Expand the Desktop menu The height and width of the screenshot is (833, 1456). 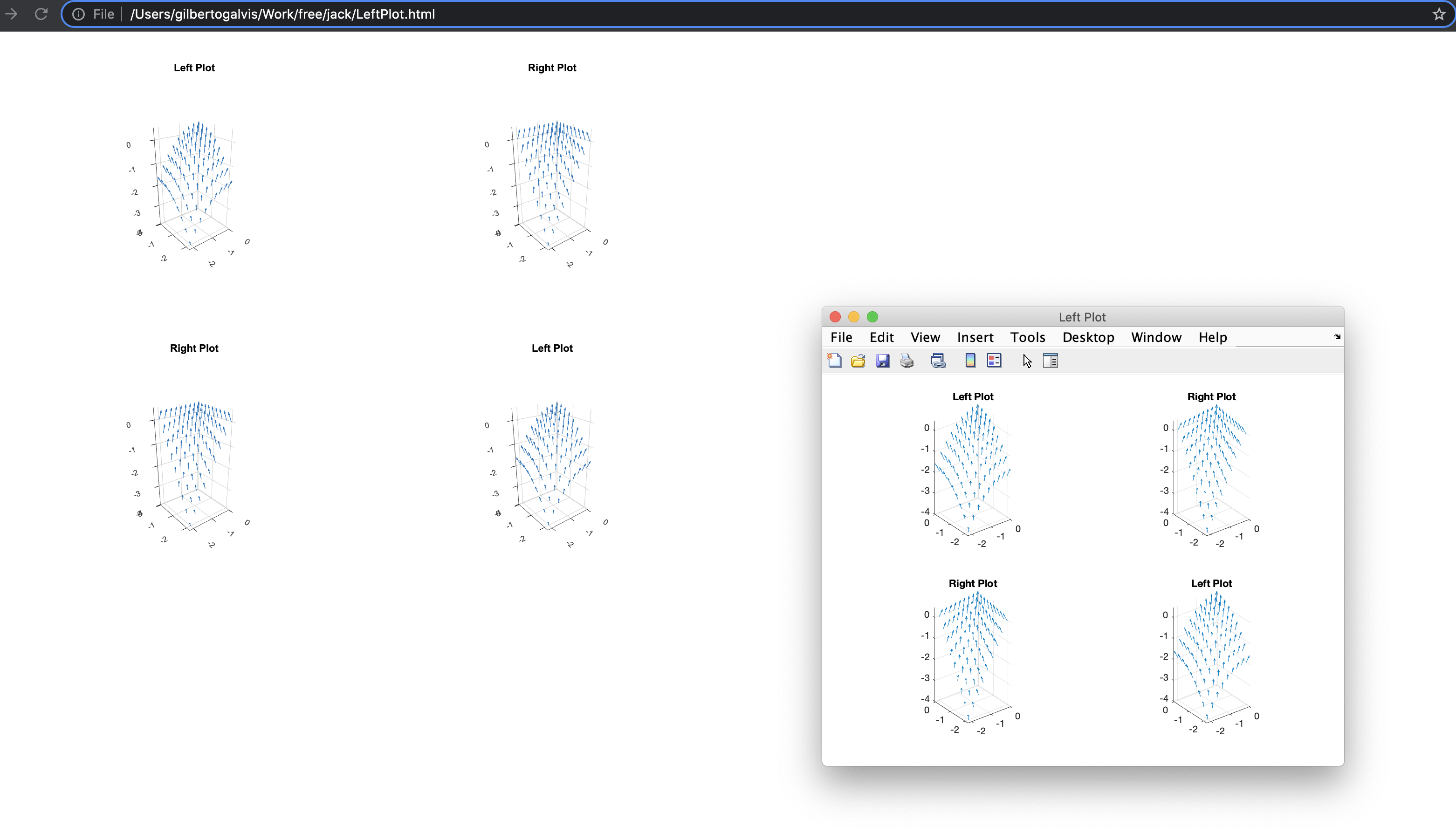[x=1088, y=337]
